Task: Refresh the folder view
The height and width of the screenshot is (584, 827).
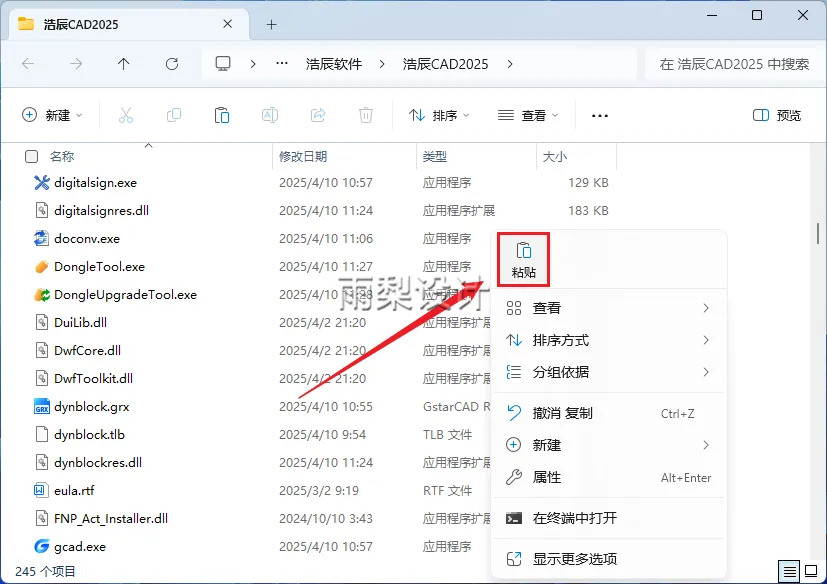Action: pos(172,64)
